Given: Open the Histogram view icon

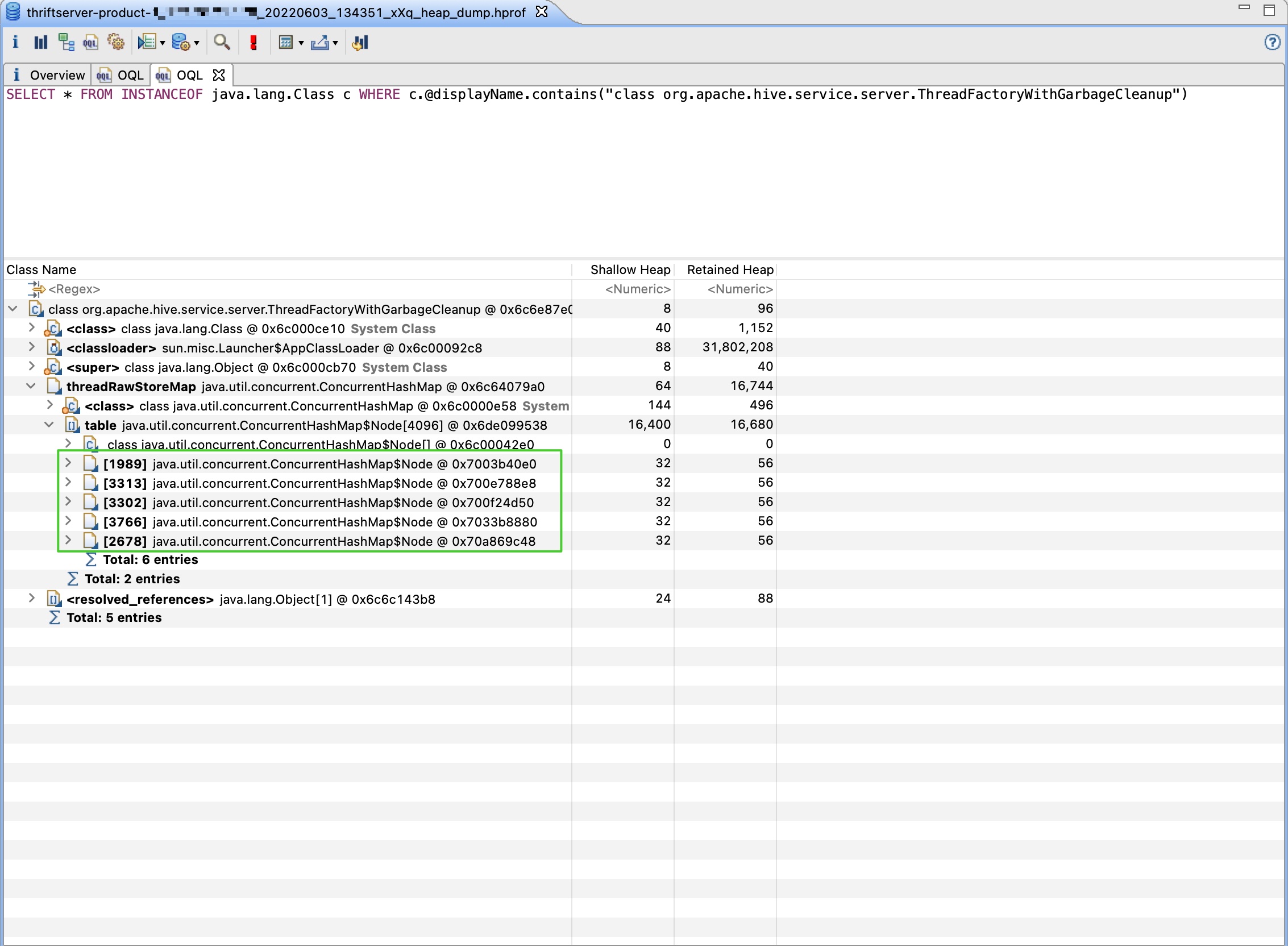Looking at the screenshot, I should click(x=41, y=43).
